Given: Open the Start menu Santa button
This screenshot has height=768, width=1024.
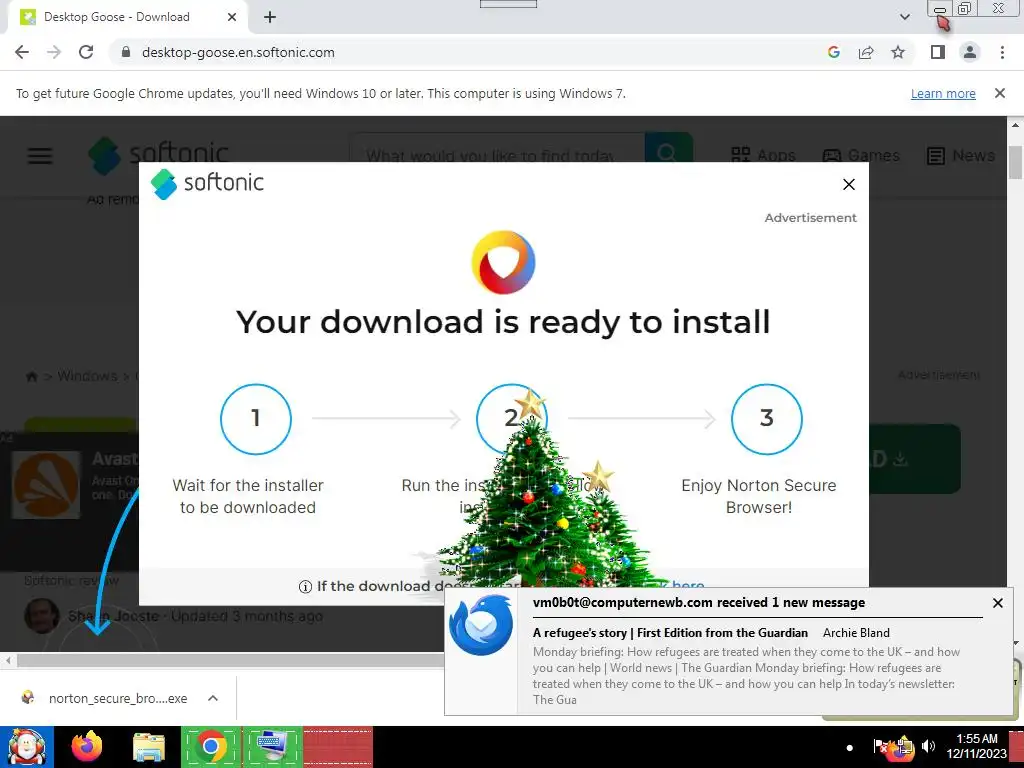Looking at the screenshot, I should (x=27, y=747).
